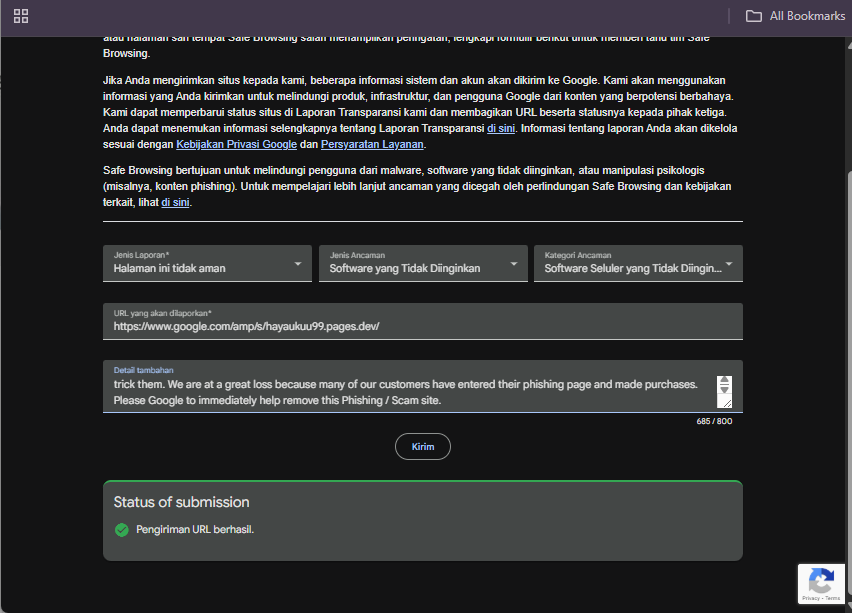Click the URL yang akan dilaporkan field
Image resolution: width=852 pixels, height=613 pixels.
pos(423,321)
